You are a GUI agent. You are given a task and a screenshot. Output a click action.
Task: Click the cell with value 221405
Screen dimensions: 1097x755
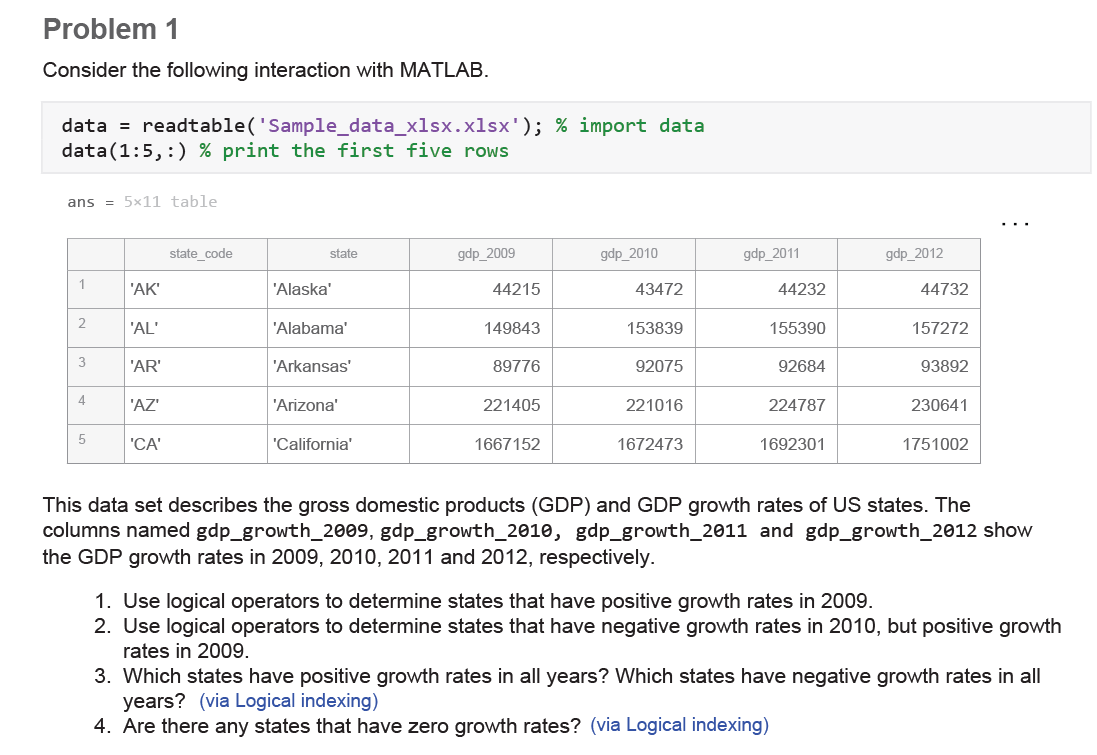click(x=481, y=405)
